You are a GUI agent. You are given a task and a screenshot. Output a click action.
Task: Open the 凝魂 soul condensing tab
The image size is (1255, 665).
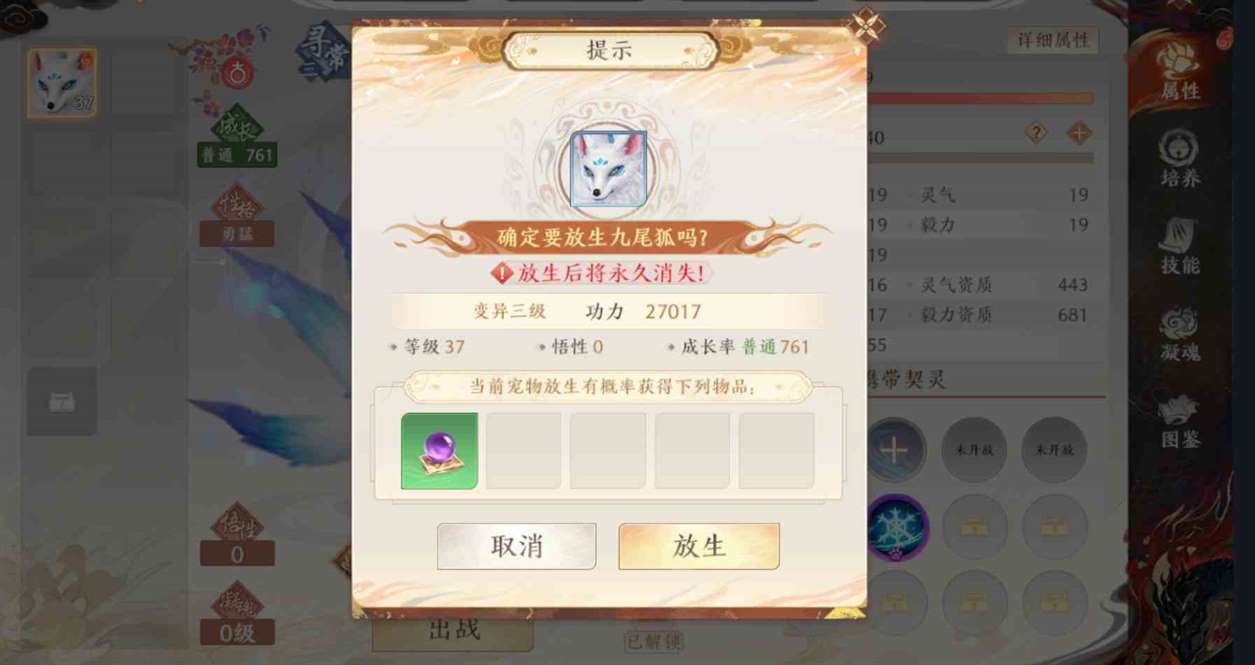pos(1178,334)
